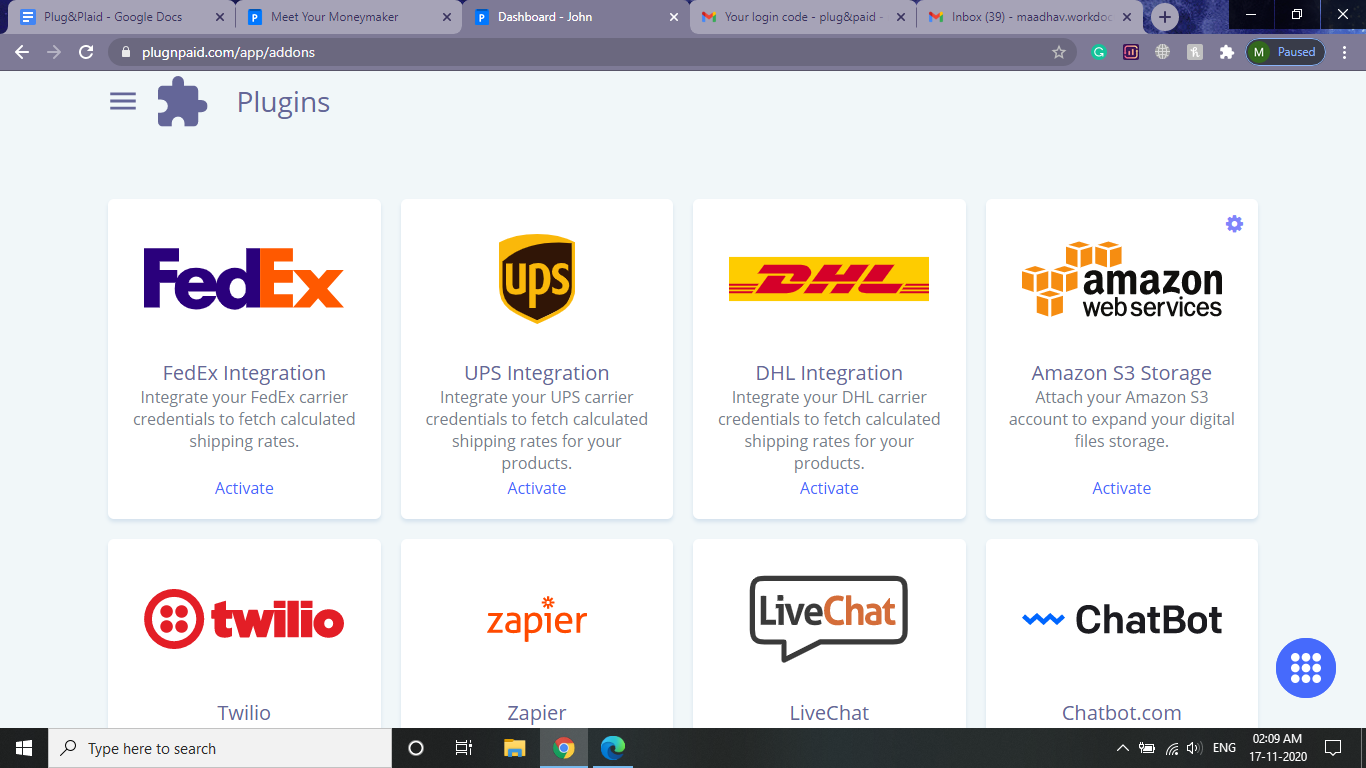Click the Plugins page heading
The height and width of the screenshot is (768, 1366).
point(283,102)
